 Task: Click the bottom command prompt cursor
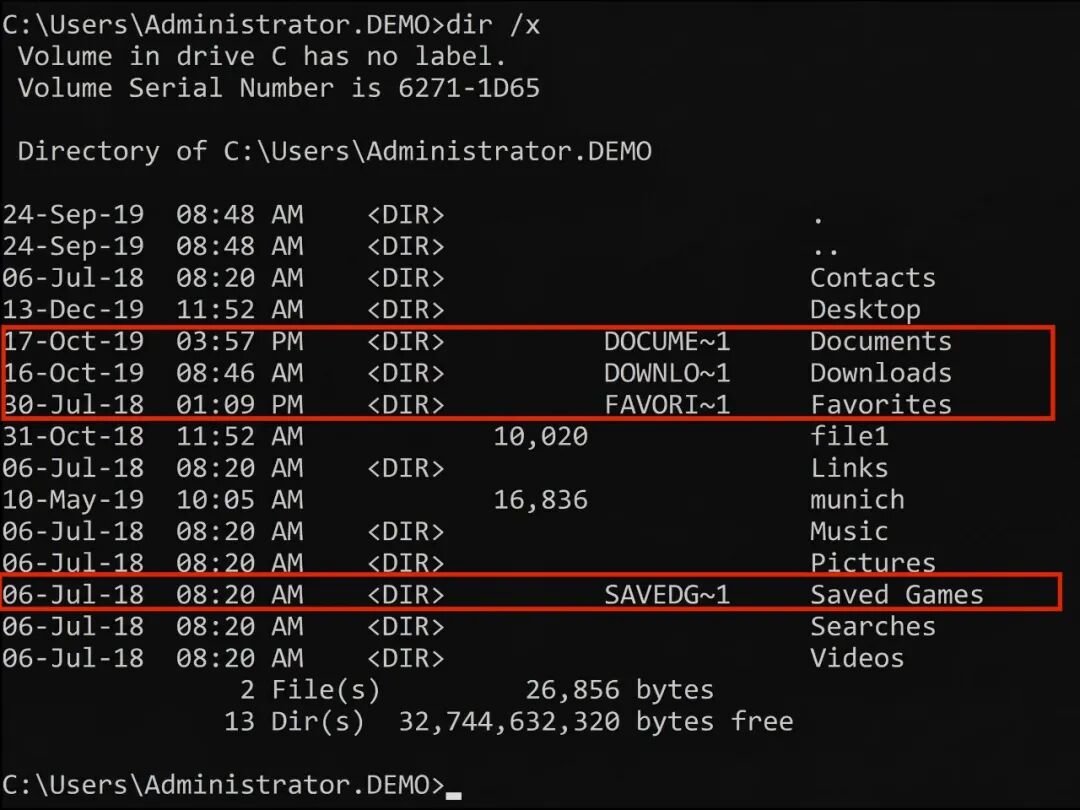(x=453, y=796)
